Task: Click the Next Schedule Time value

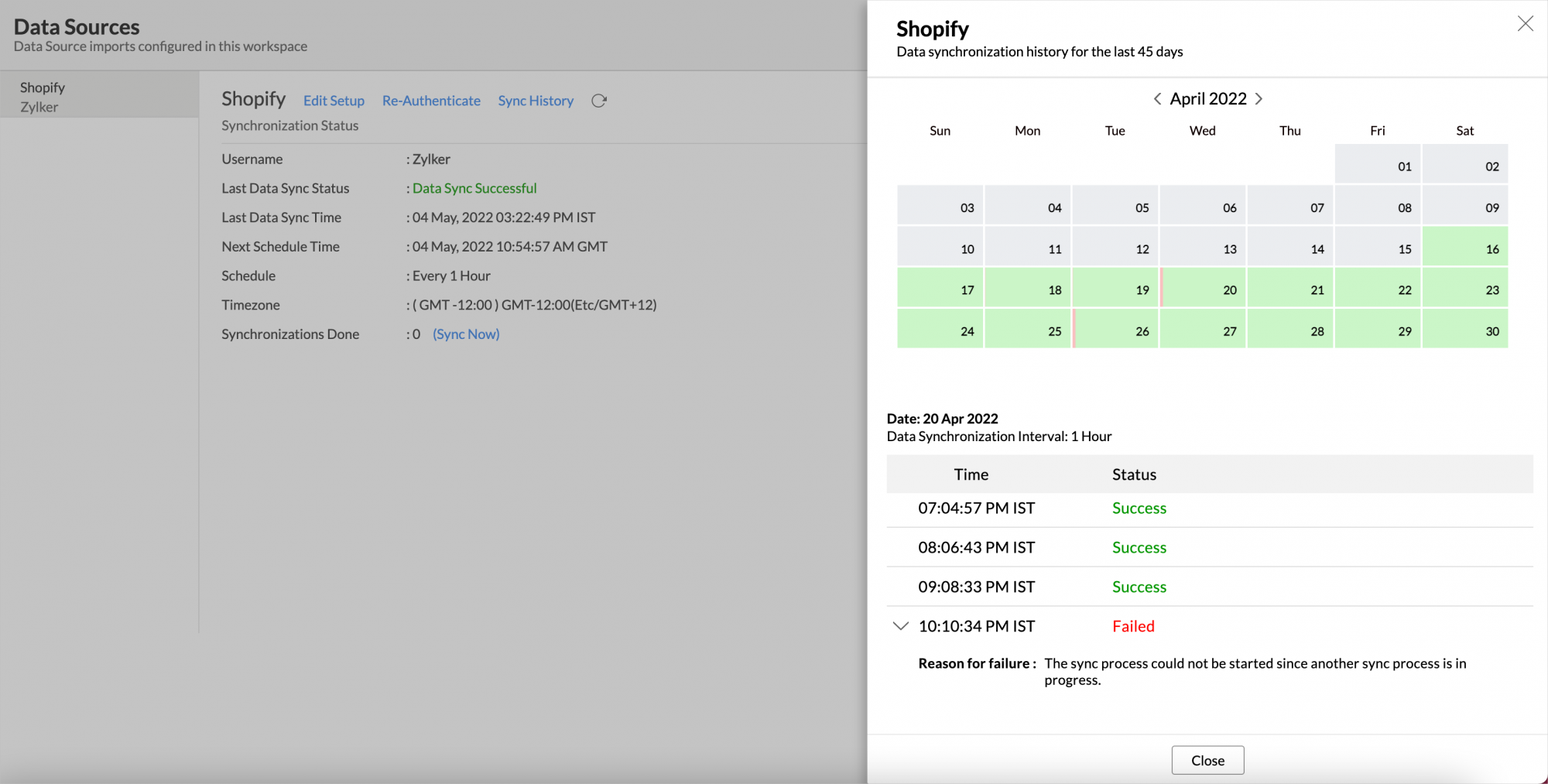Action: point(510,247)
